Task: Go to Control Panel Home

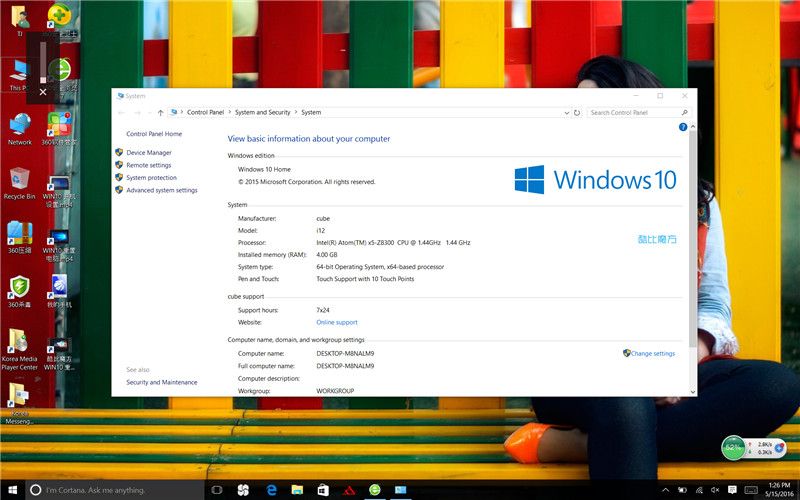Action: pyautogui.click(x=154, y=134)
